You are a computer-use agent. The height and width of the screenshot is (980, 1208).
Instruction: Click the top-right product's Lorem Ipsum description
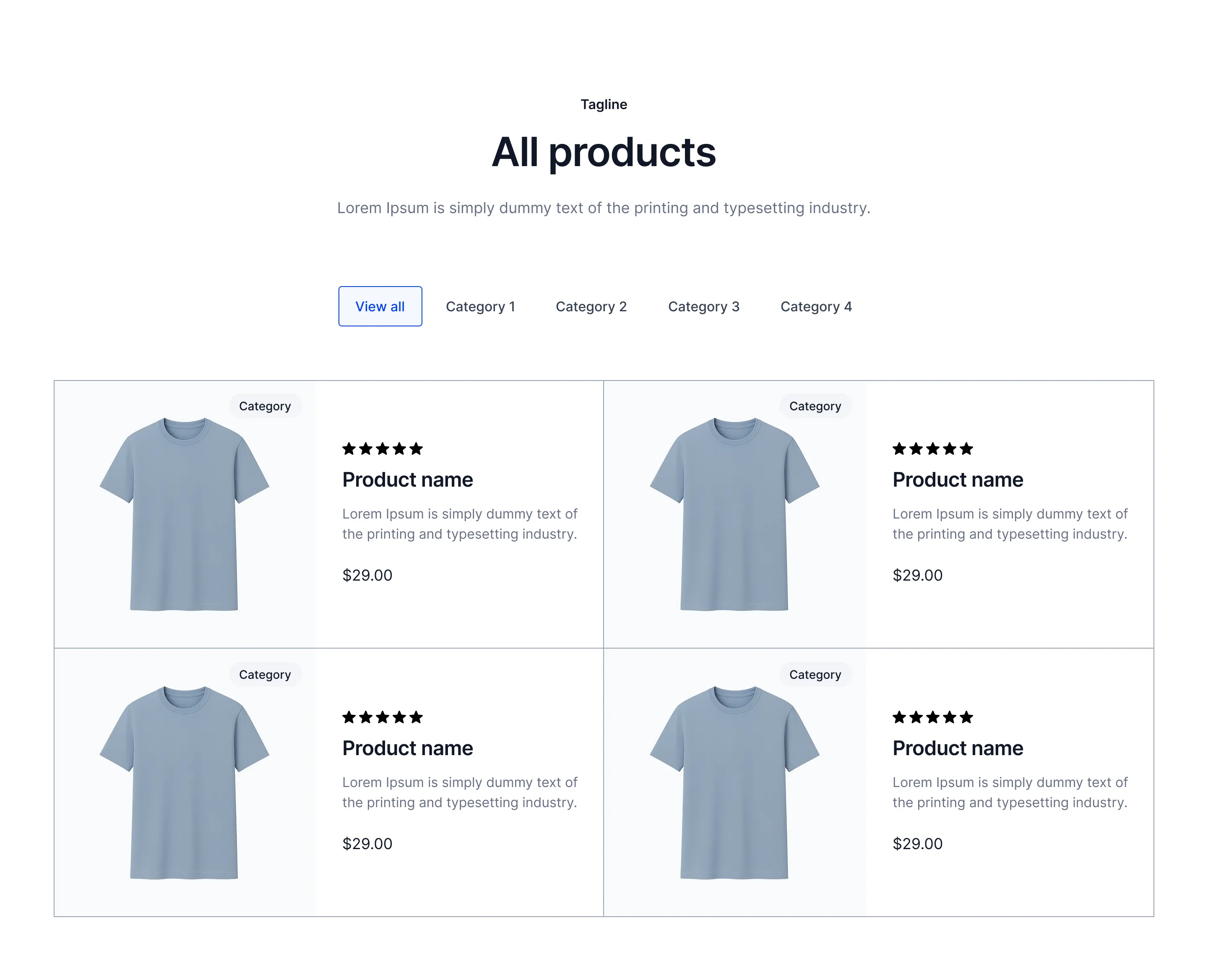[x=1010, y=524]
